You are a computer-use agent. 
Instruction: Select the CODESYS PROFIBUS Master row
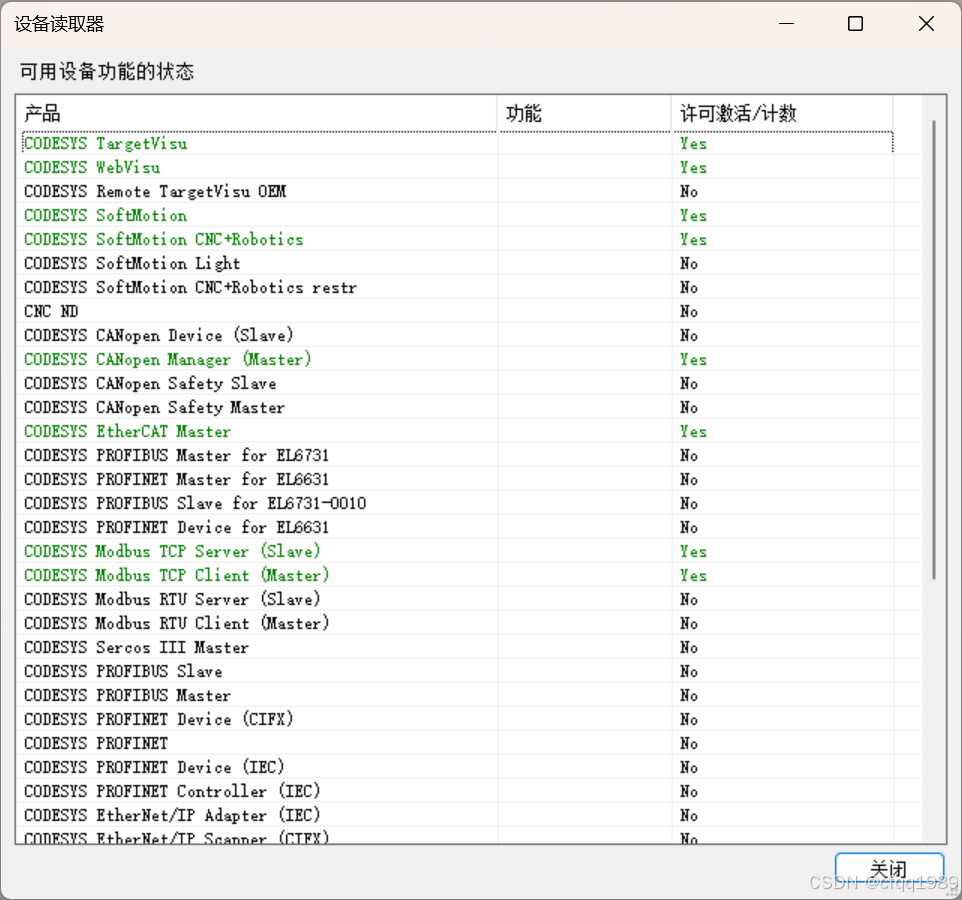coord(458,695)
